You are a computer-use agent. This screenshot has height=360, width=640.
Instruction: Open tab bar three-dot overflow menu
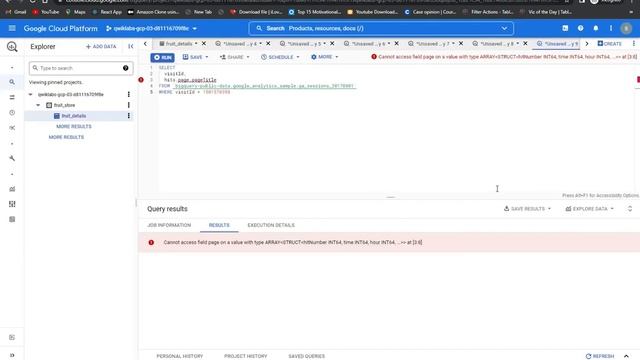point(634,44)
